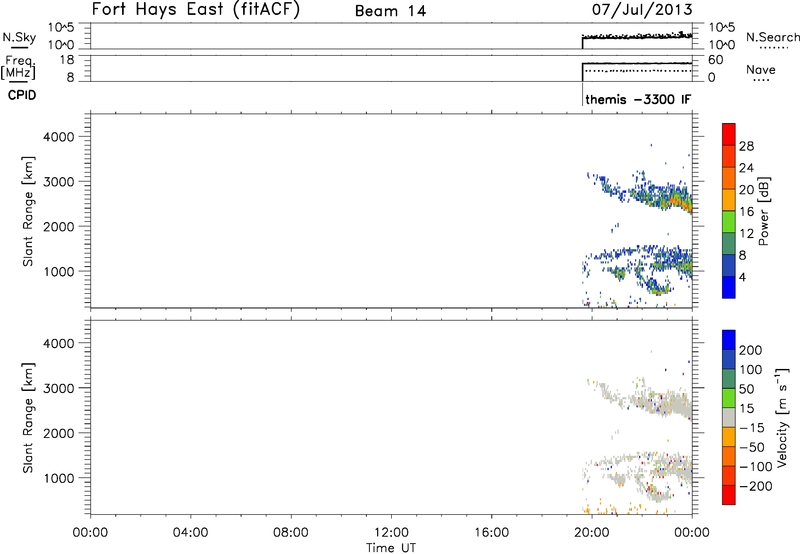Click the blue top segment of velocity colorbar
800x554 pixels.
[729, 340]
